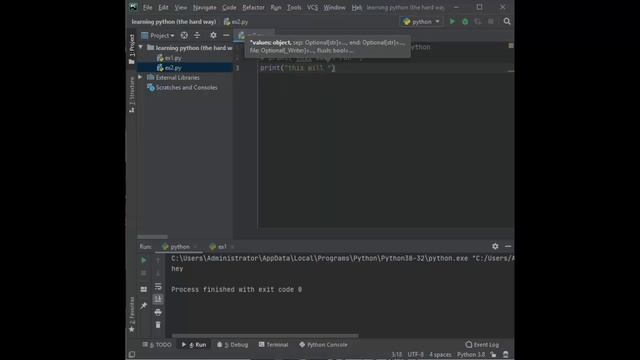This screenshot has height=360, width=640.
Task: Click the project breadcrumb 'learning python (the hard way)'
Action: point(173,22)
